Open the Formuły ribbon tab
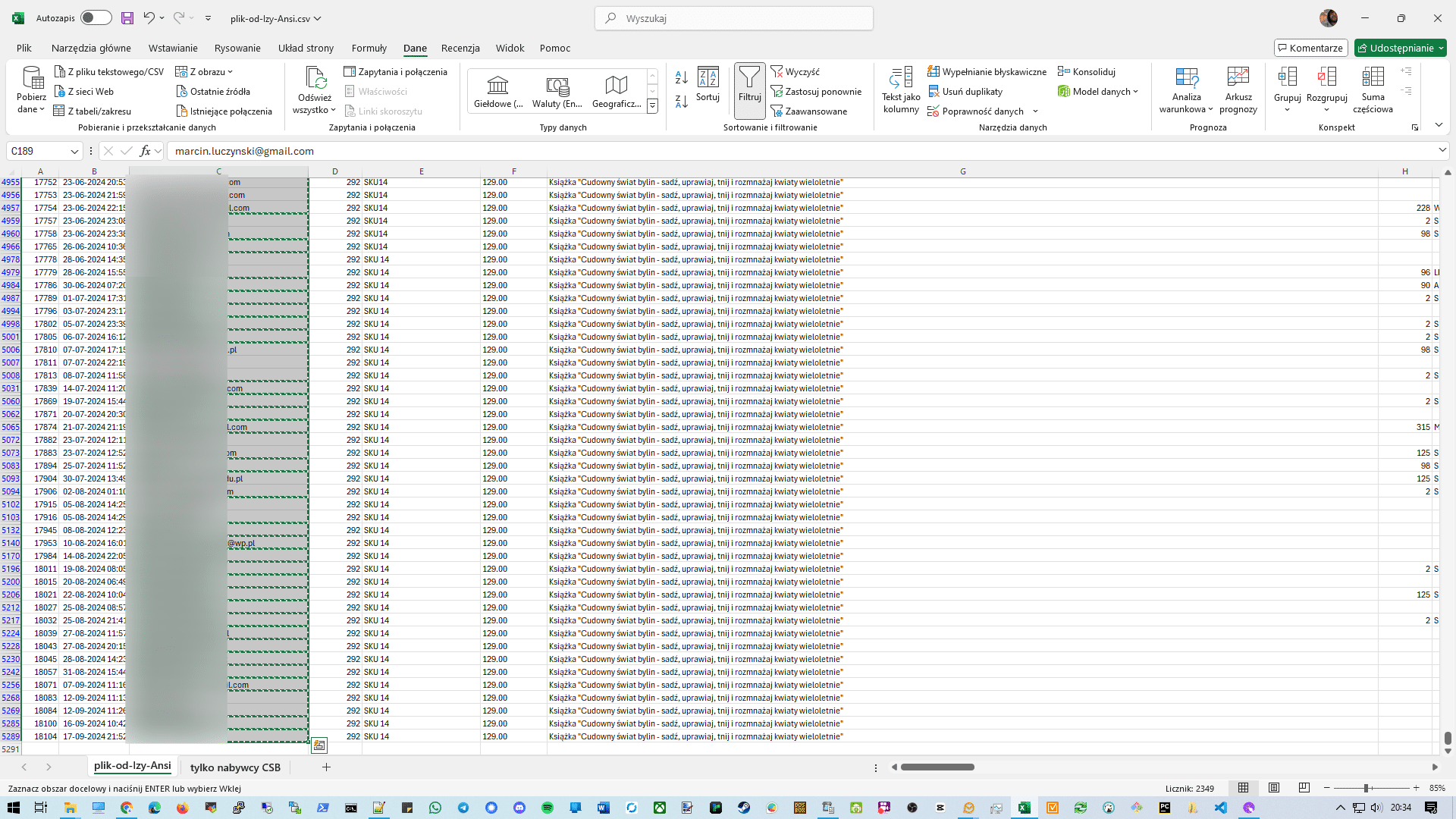1456x819 pixels. [369, 48]
